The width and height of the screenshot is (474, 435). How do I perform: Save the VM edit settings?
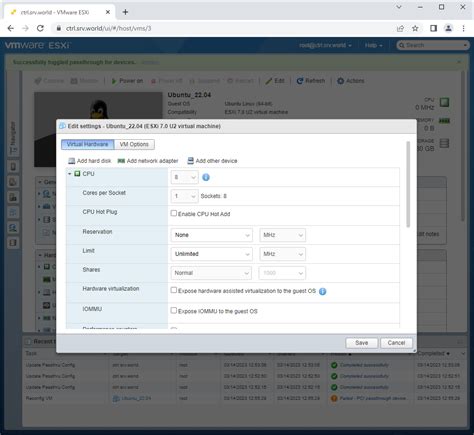click(362, 343)
